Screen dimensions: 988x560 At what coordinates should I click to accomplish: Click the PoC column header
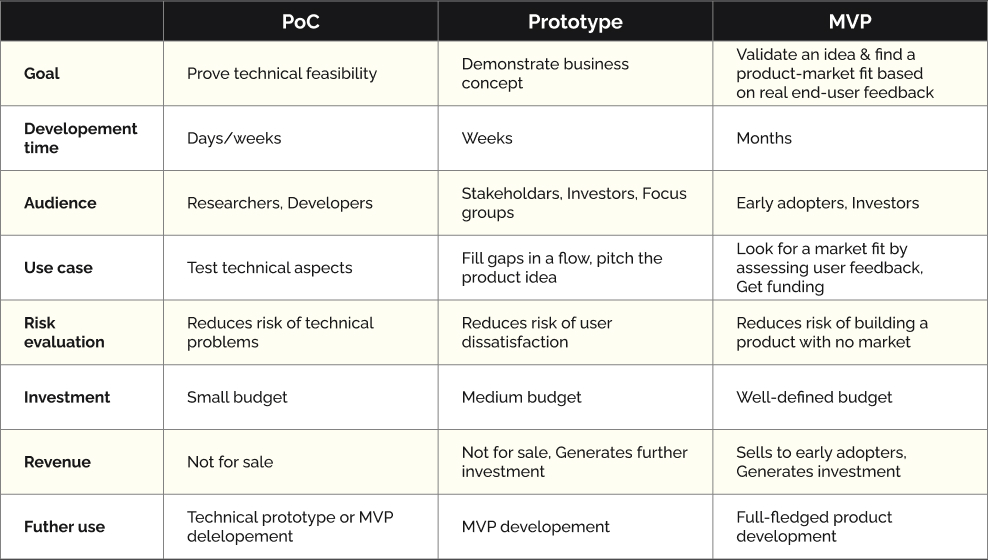(300, 22)
